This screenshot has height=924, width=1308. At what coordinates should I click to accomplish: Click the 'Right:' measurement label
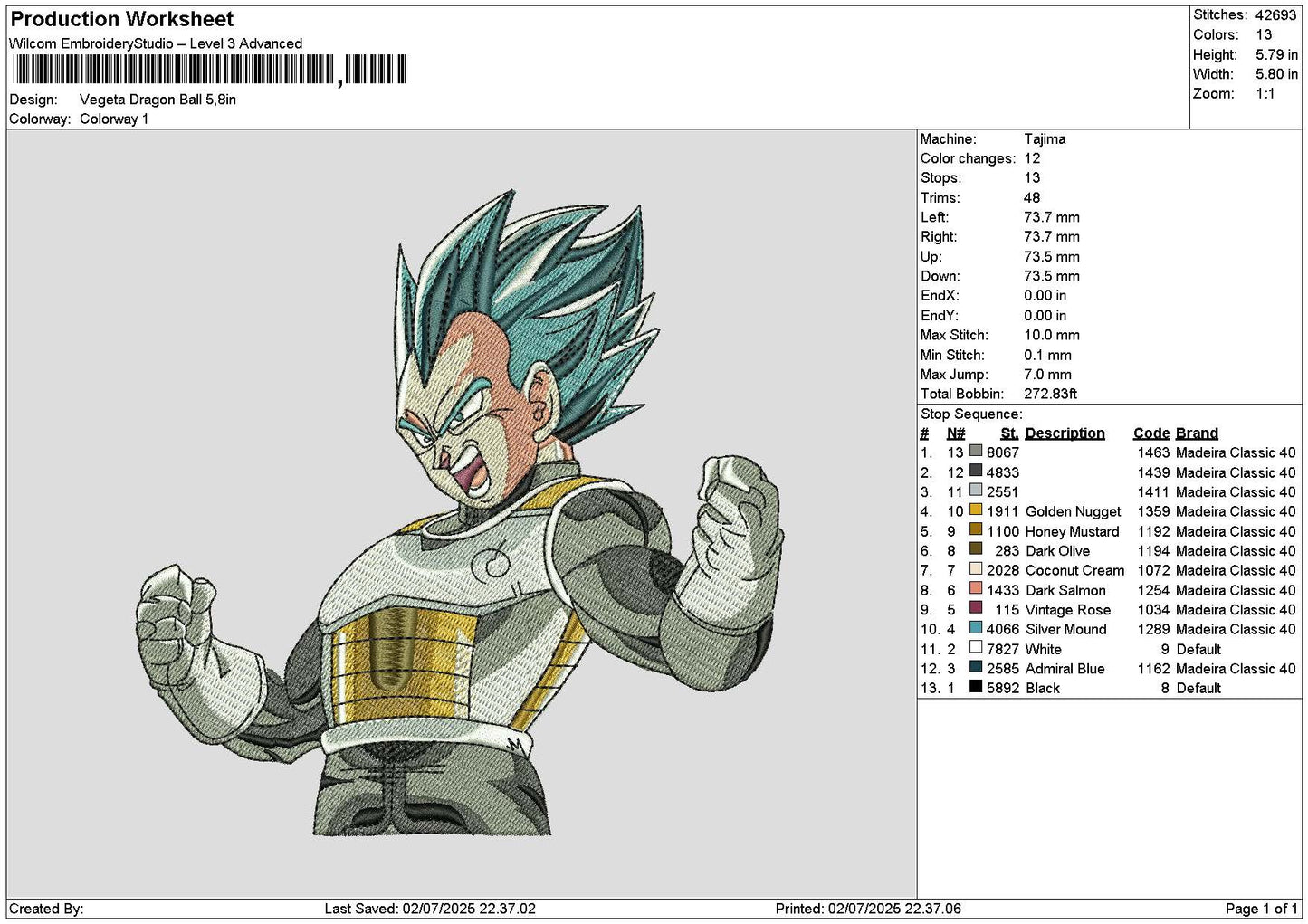click(x=939, y=237)
